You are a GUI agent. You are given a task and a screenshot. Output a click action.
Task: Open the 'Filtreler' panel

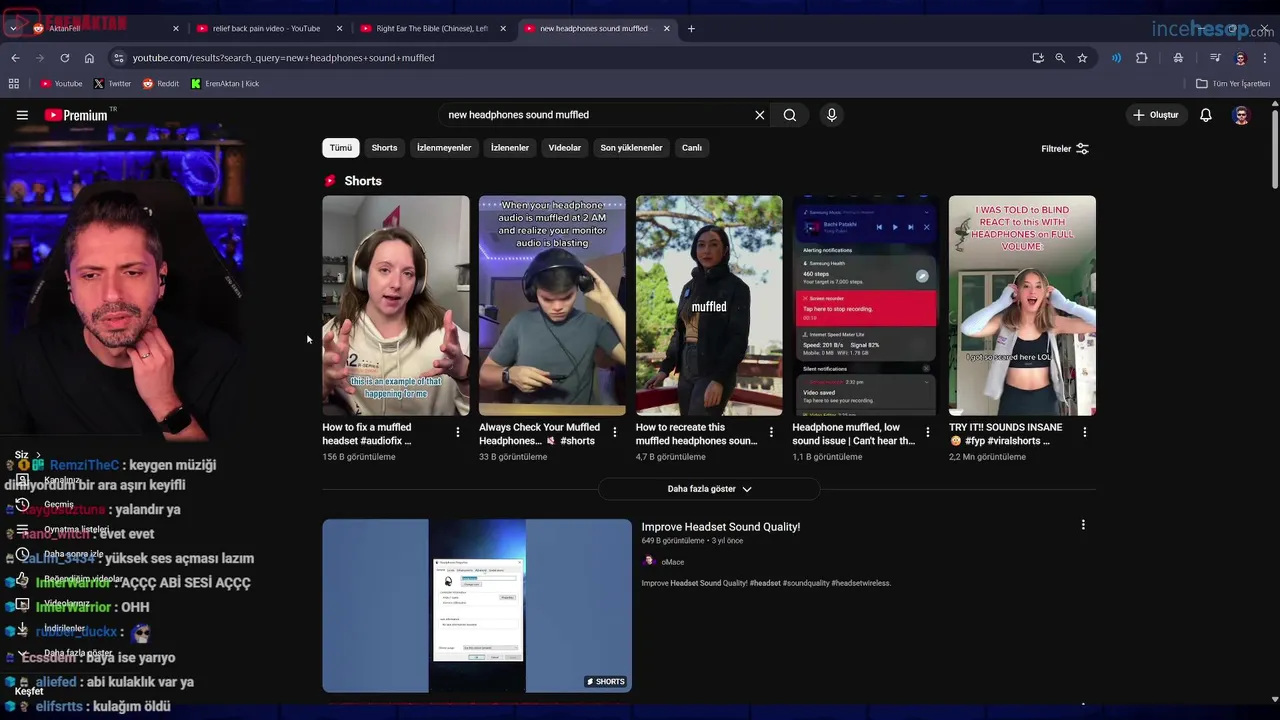click(x=1065, y=149)
